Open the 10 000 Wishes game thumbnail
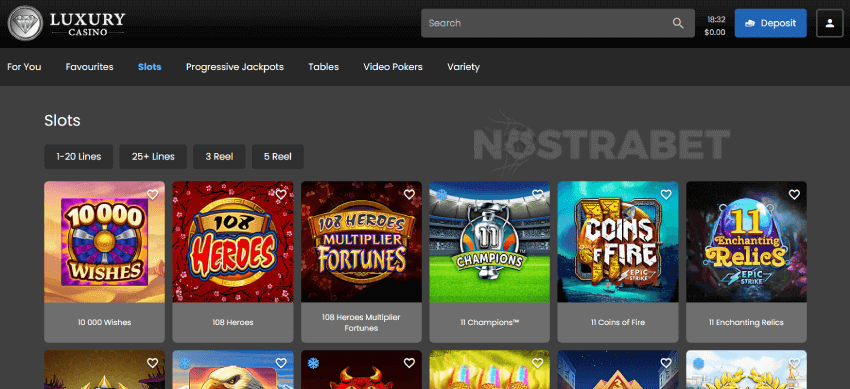This screenshot has width=850, height=389. (x=105, y=242)
